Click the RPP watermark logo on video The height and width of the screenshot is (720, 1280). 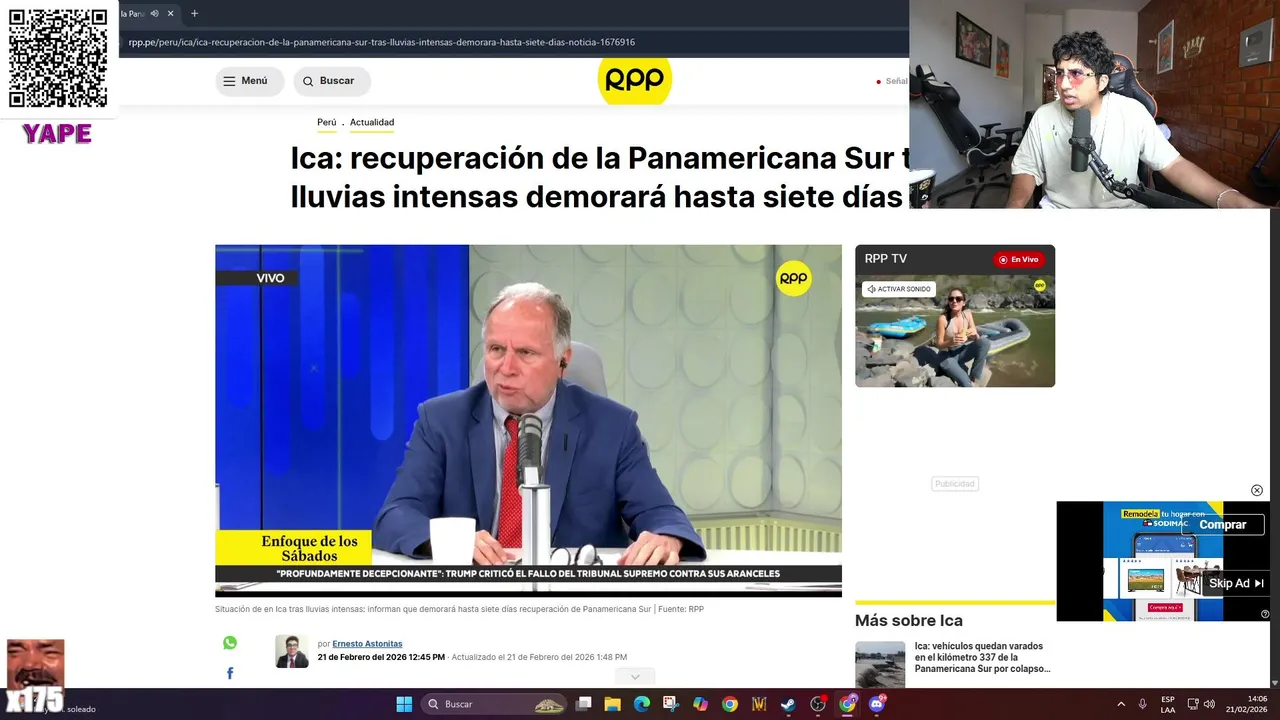tap(794, 278)
